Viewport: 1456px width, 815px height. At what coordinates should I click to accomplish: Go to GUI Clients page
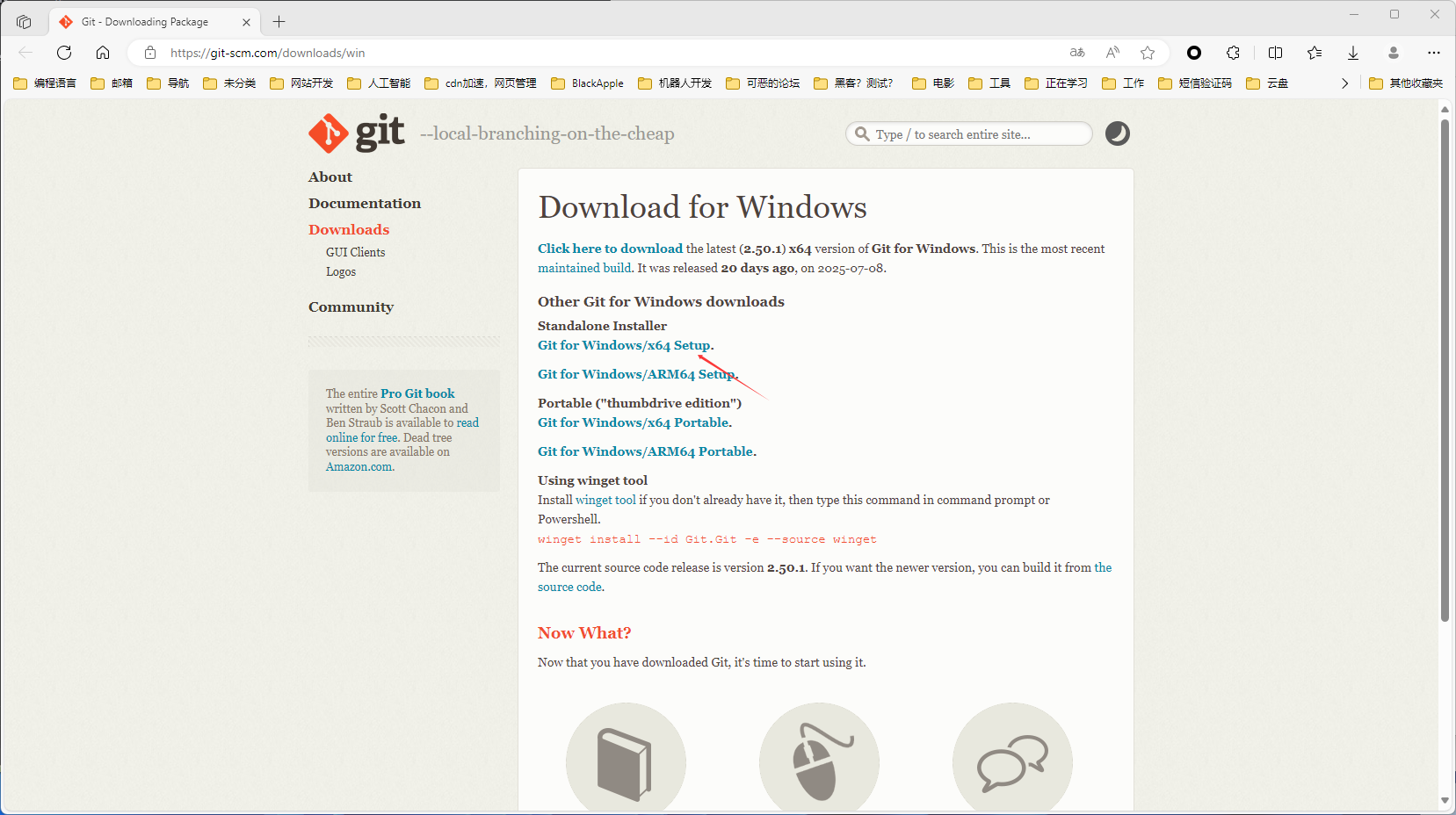355,252
